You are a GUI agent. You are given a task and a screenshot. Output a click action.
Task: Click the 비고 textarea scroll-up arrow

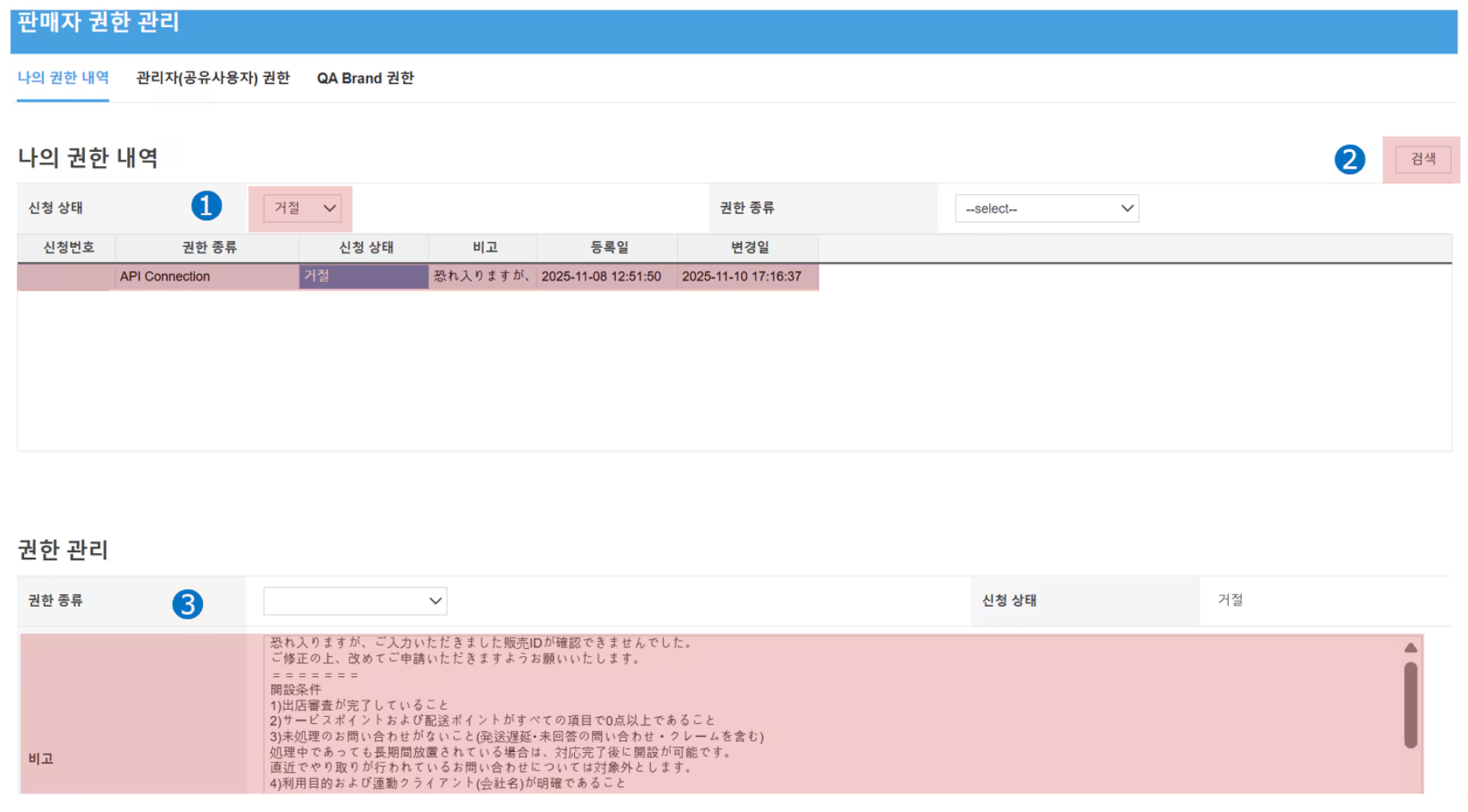[1410, 647]
